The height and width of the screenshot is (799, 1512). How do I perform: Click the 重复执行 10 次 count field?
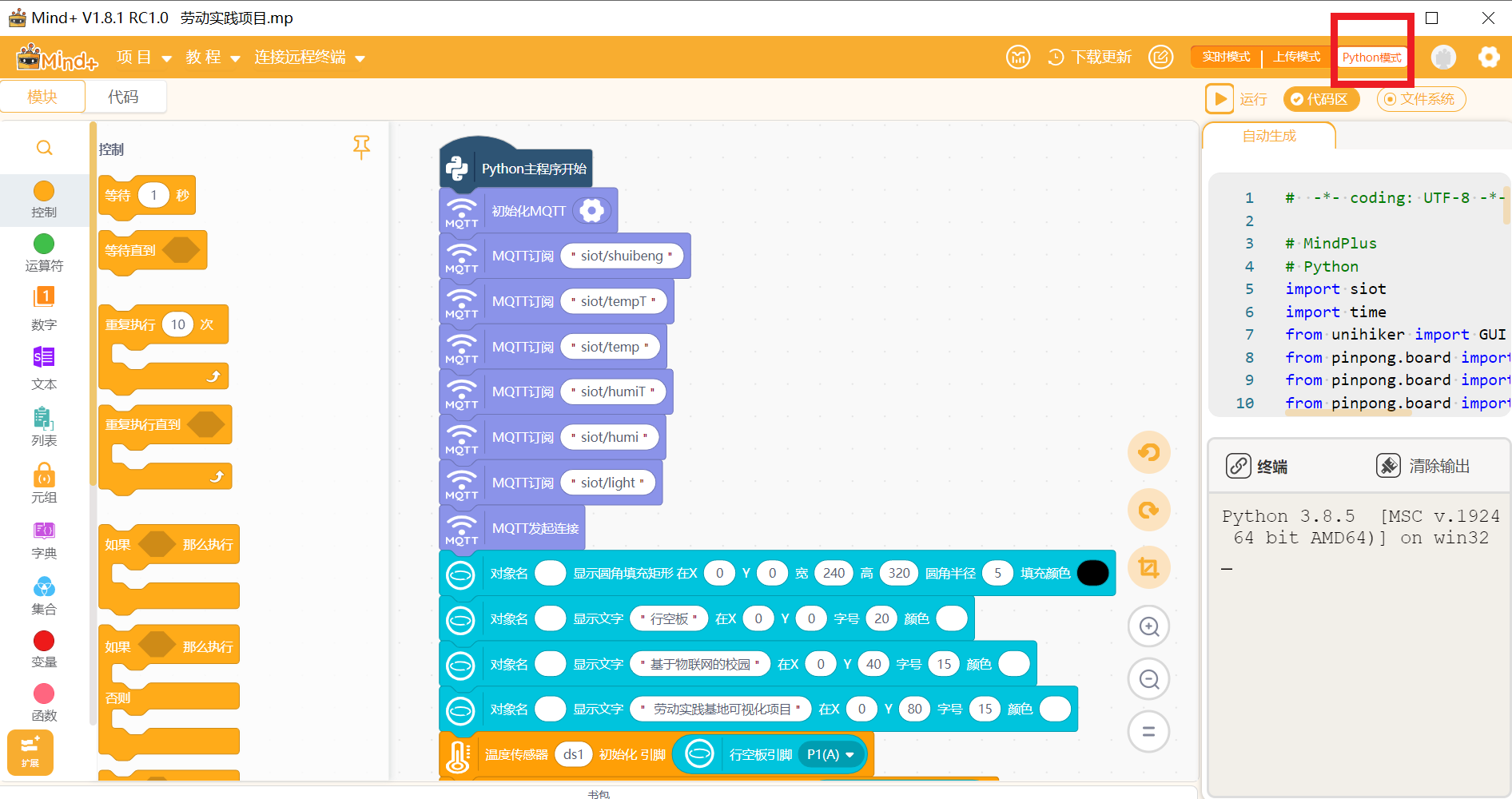click(x=177, y=324)
